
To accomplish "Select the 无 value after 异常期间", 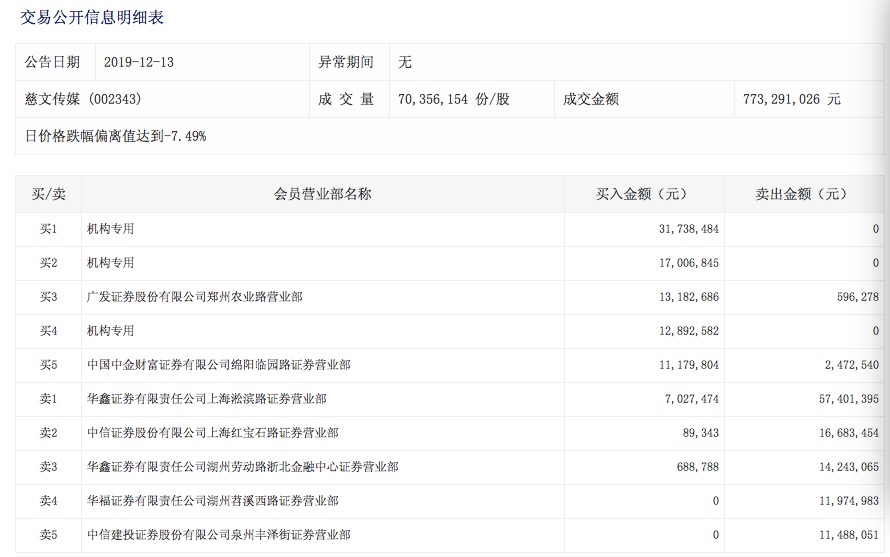I will click(x=405, y=62).
